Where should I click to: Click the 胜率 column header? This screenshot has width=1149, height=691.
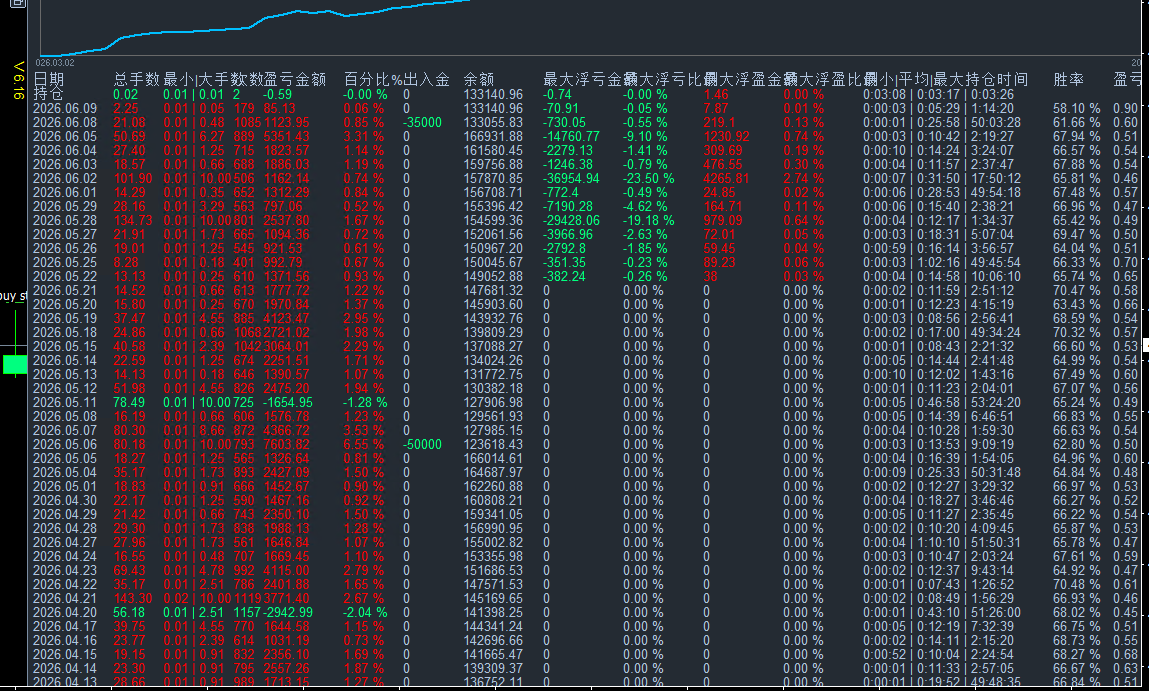click(x=1068, y=80)
